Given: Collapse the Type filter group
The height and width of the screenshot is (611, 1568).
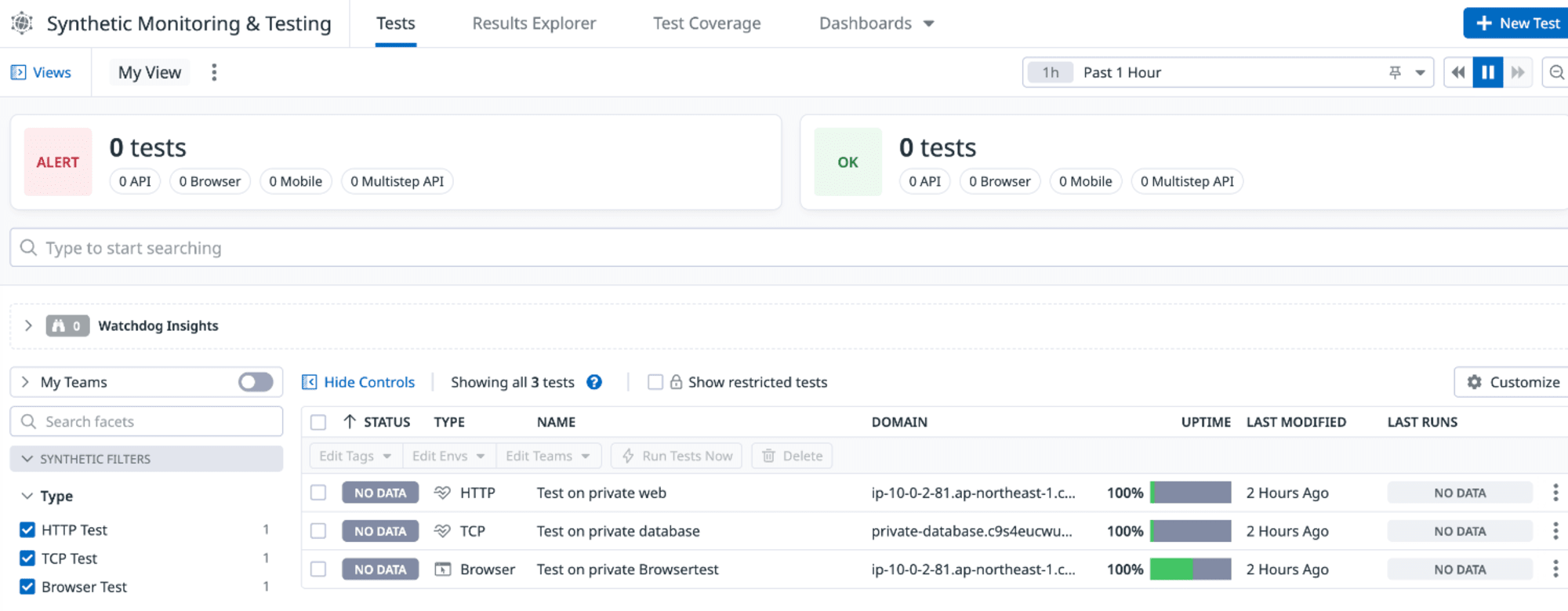Looking at the screenshot, I should point(27,496).
